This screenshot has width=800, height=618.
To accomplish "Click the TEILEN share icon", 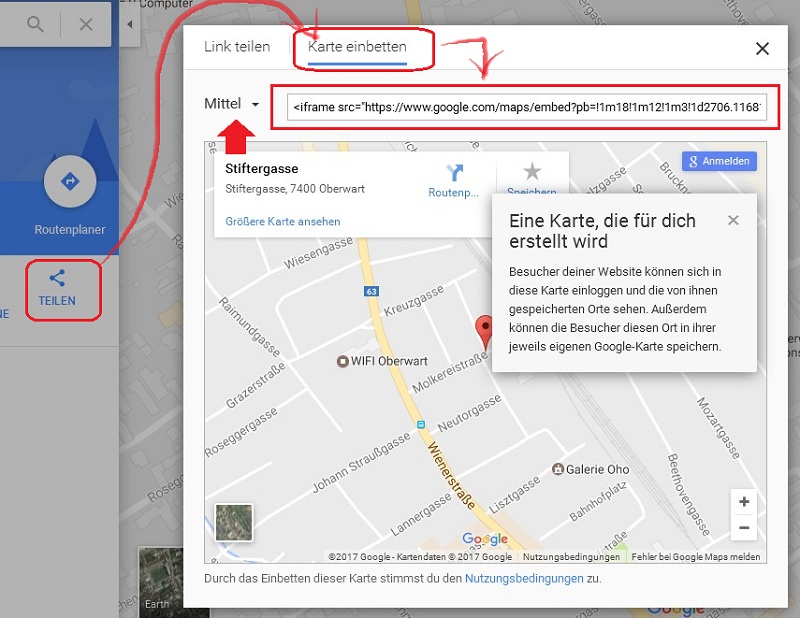I will coord(63,289).
